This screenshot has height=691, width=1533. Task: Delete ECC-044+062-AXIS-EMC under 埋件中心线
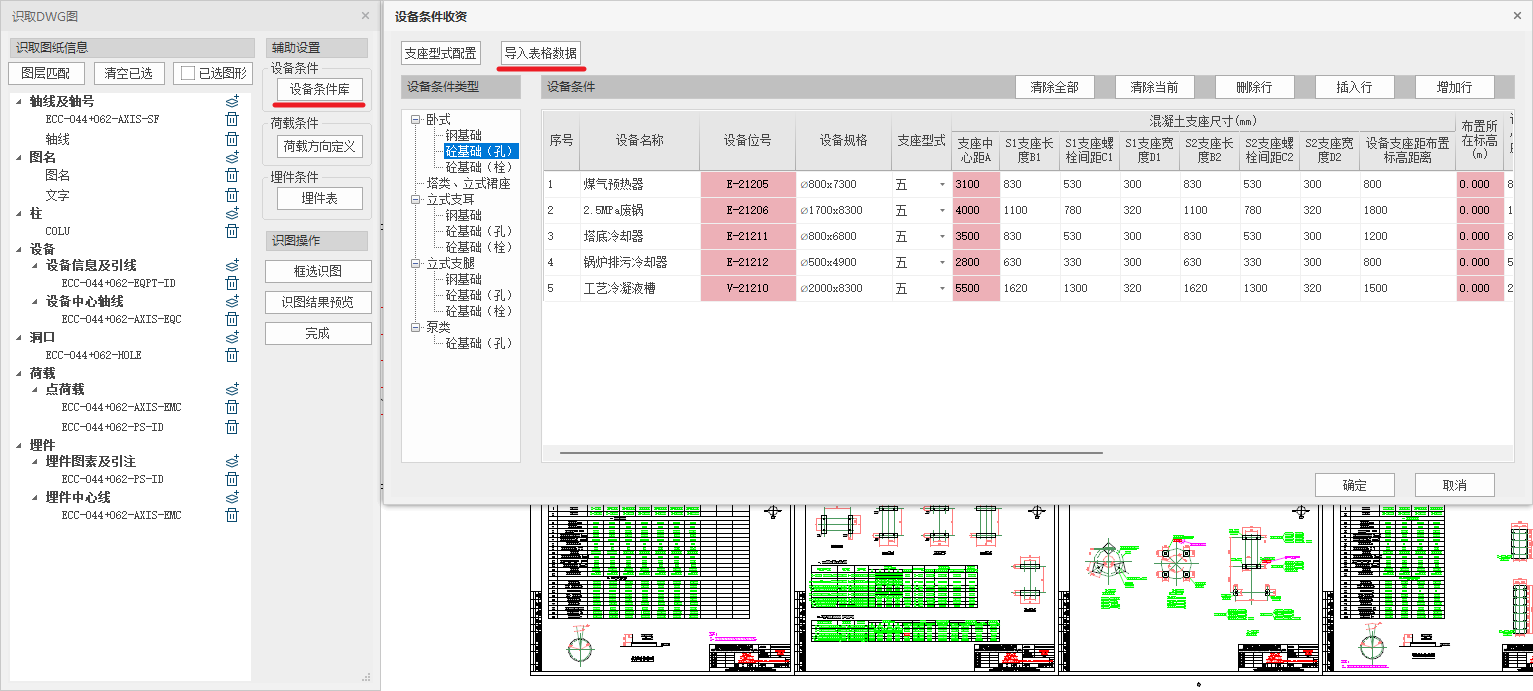click(x=232, y=515)
